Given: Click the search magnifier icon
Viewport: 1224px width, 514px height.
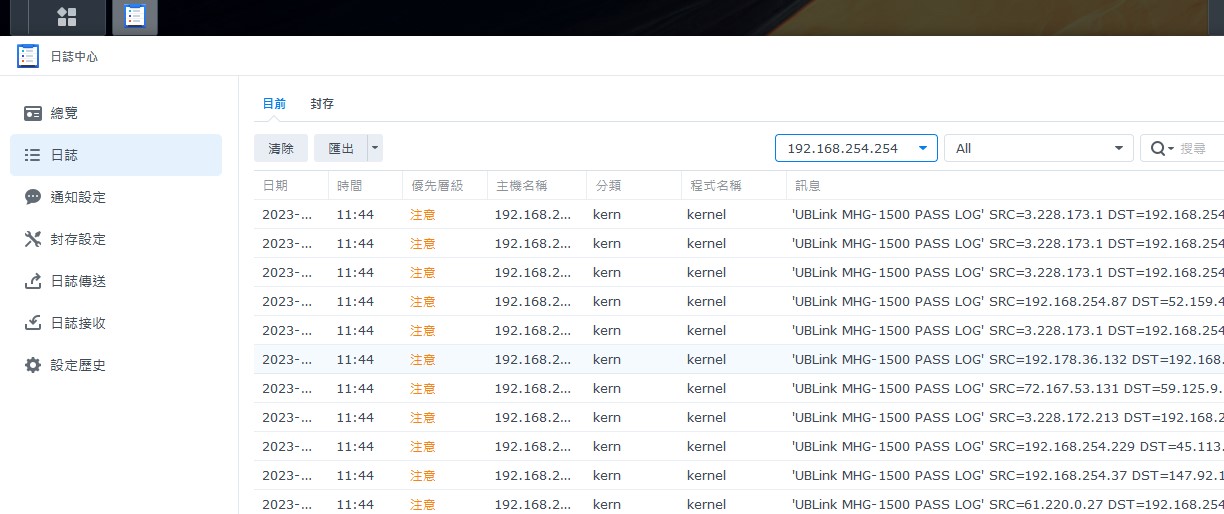Looking at the screenshot, I should point(1159,148).
